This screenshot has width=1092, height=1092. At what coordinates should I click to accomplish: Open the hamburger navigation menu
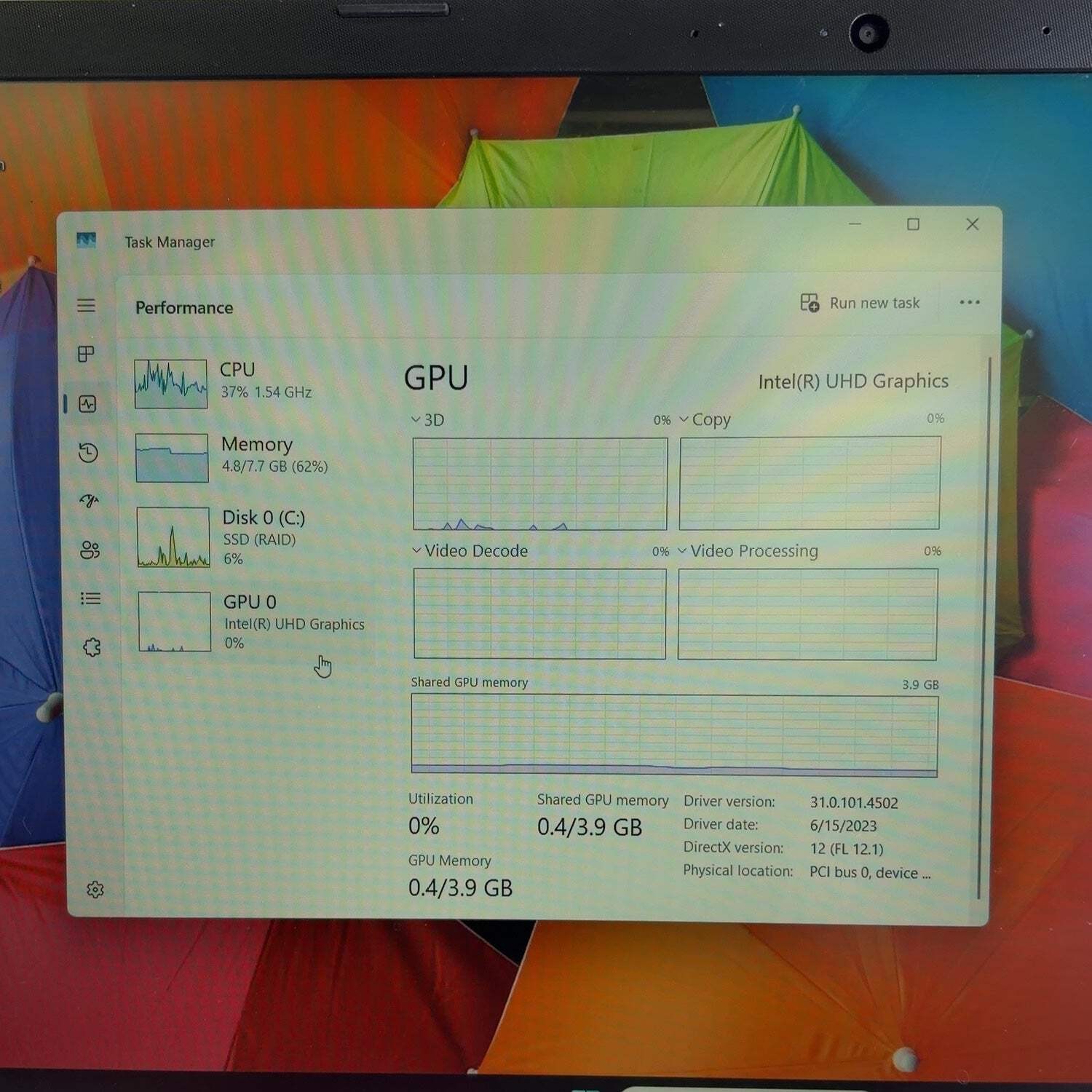point(86,305)
